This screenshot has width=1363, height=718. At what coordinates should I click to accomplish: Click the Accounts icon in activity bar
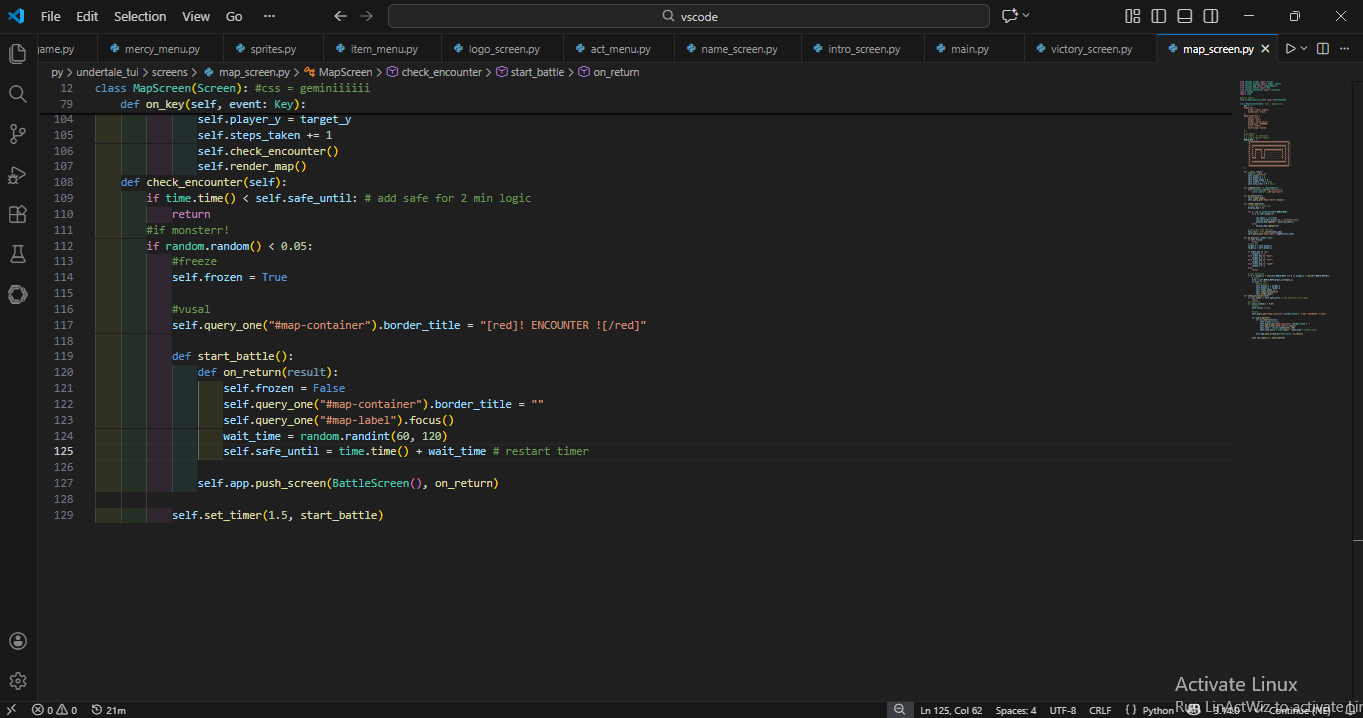(x=17, y=641)
